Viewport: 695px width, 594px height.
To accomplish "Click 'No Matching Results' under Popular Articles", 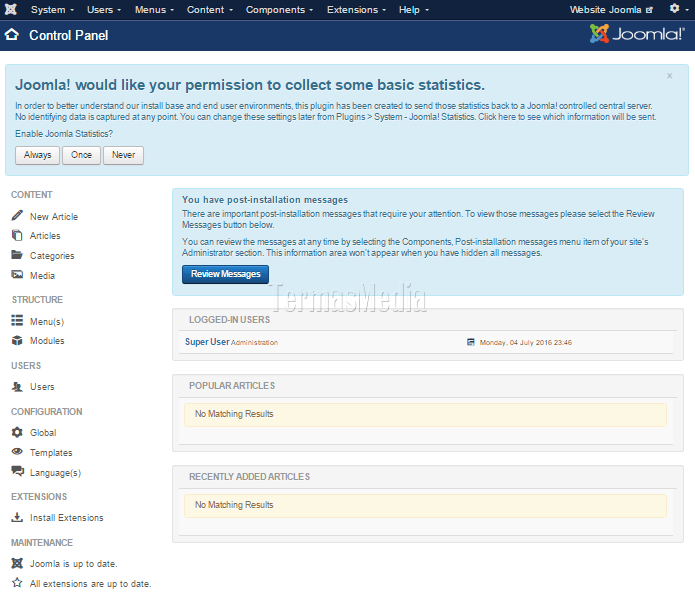I will pyautogui.click(x=234, y=414).
